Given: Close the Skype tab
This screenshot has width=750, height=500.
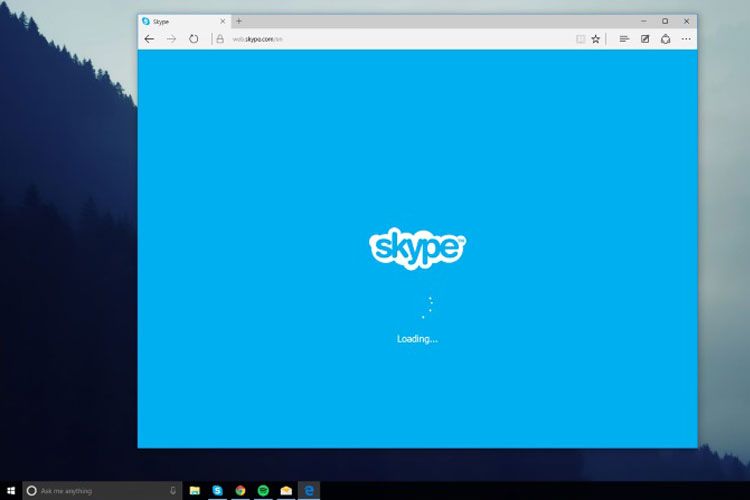Looking at the screenshot, I should (222, 22).
